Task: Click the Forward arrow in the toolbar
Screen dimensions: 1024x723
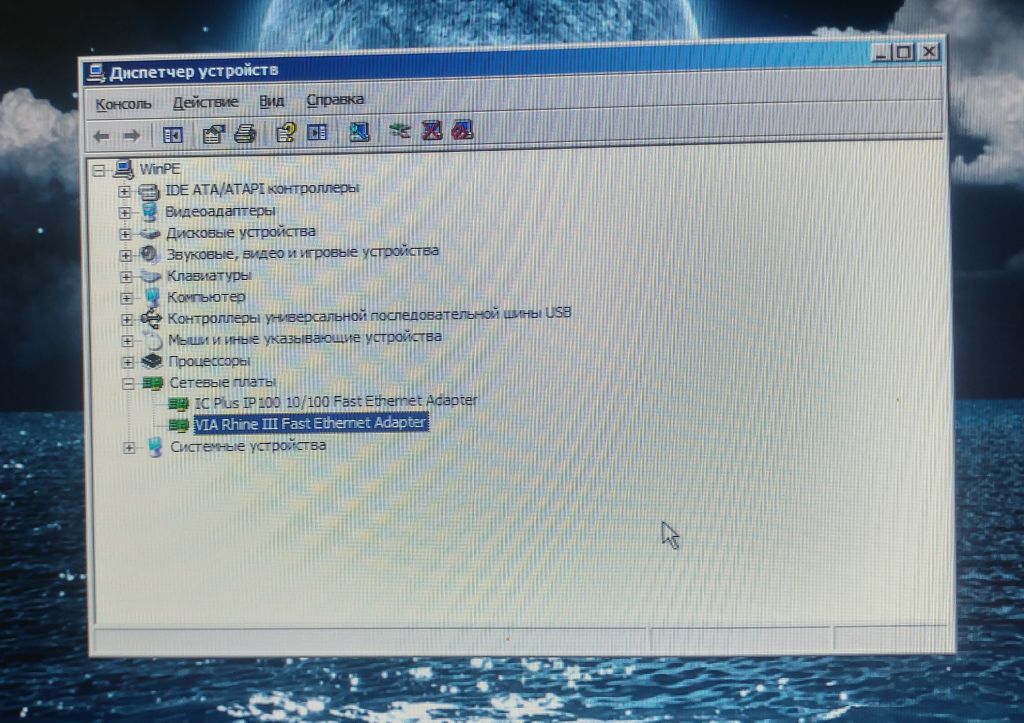Action: coord(132,137)
